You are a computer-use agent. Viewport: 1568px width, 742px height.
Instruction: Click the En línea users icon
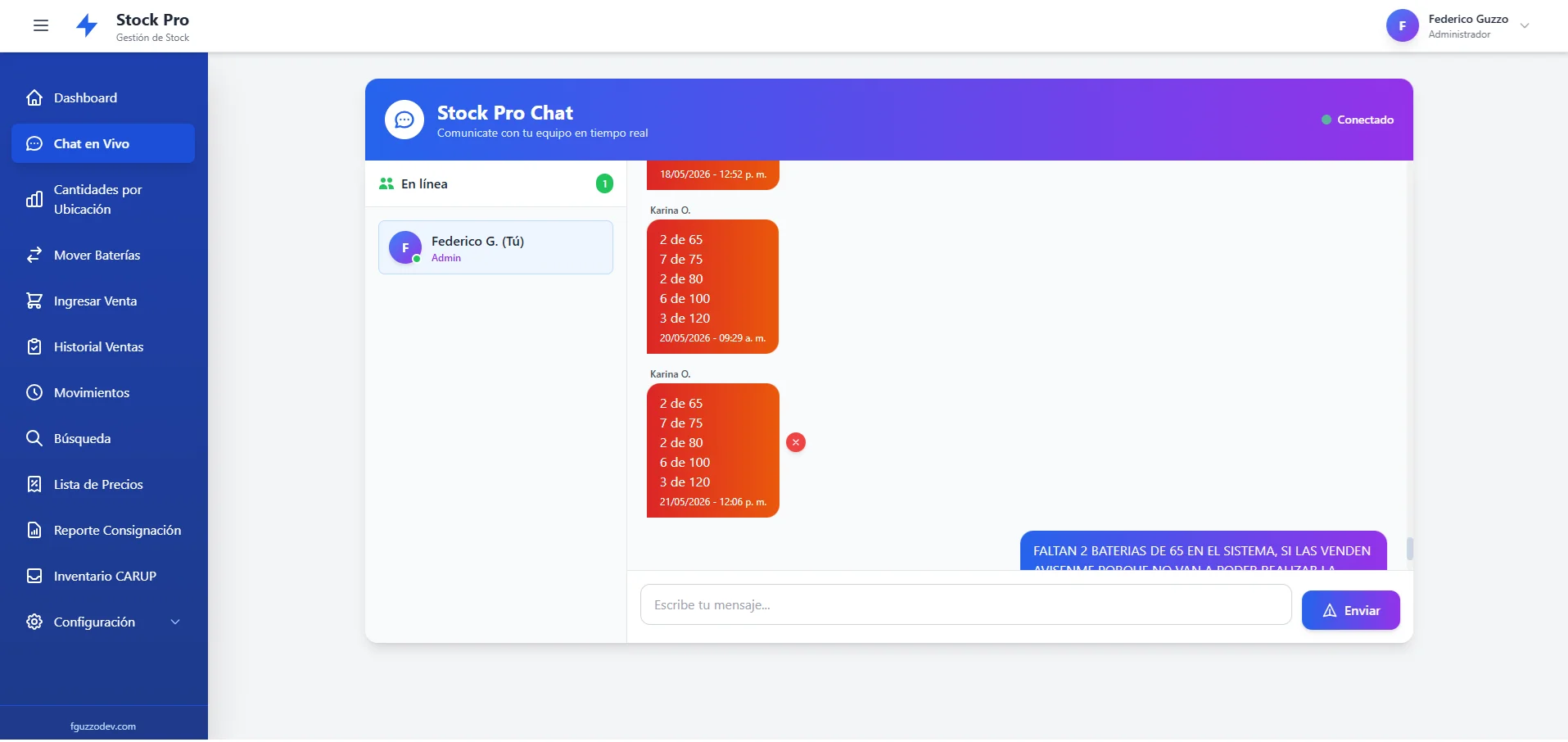pos(386,183)
